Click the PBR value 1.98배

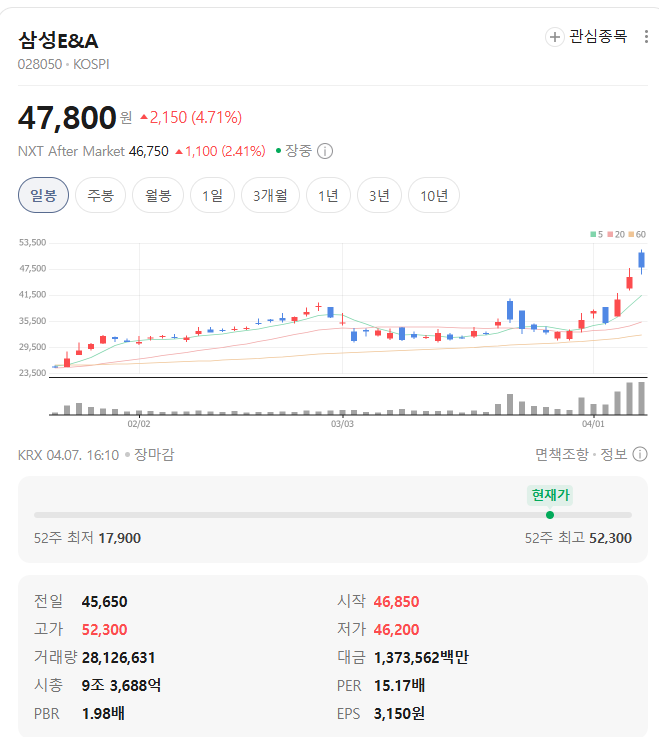(103, 713)
